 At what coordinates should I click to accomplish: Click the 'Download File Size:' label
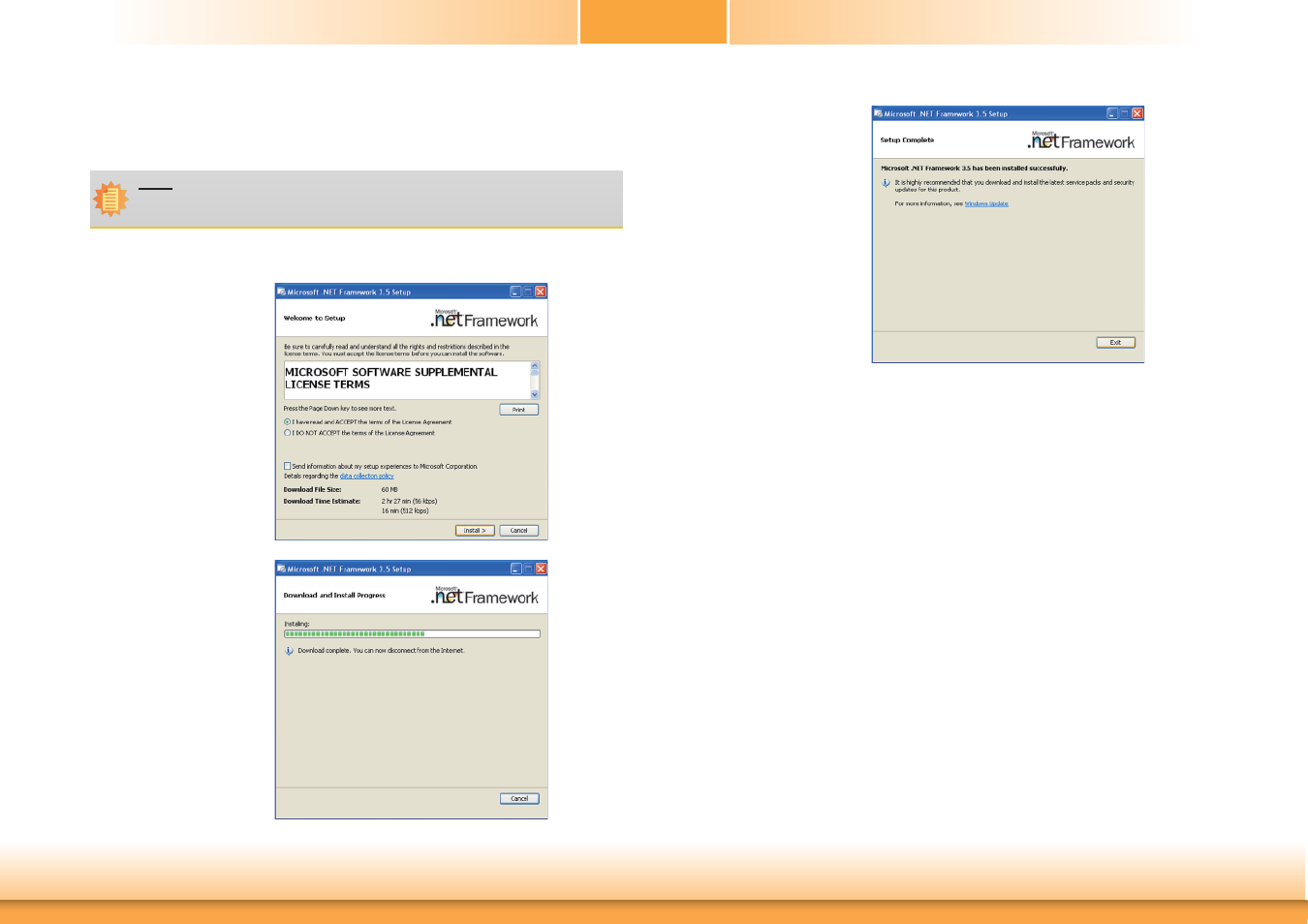tap(312, 490)
